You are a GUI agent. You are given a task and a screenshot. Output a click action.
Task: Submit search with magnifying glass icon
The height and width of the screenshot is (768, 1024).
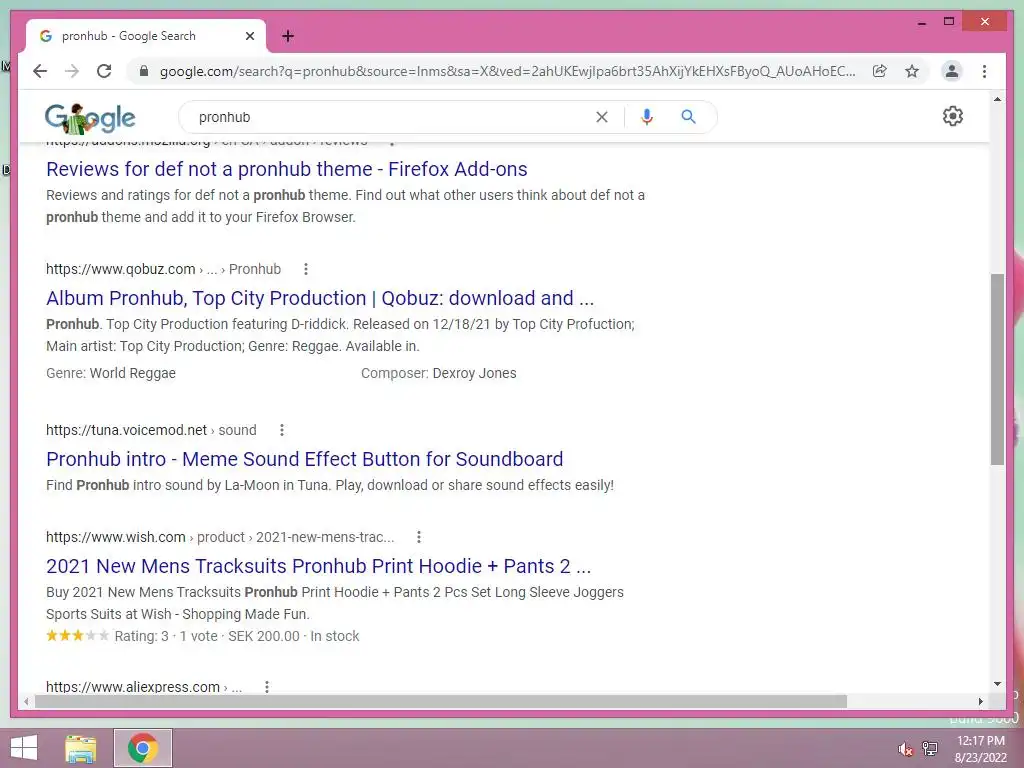pos(688,117)
